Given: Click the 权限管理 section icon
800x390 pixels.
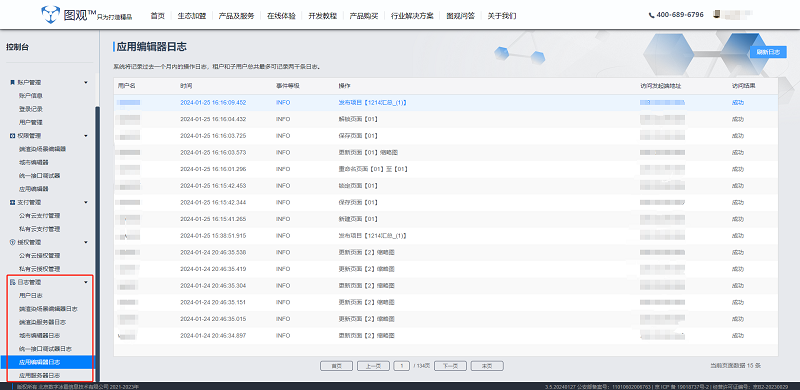Looking at the screenshot, I should [13, 136].
